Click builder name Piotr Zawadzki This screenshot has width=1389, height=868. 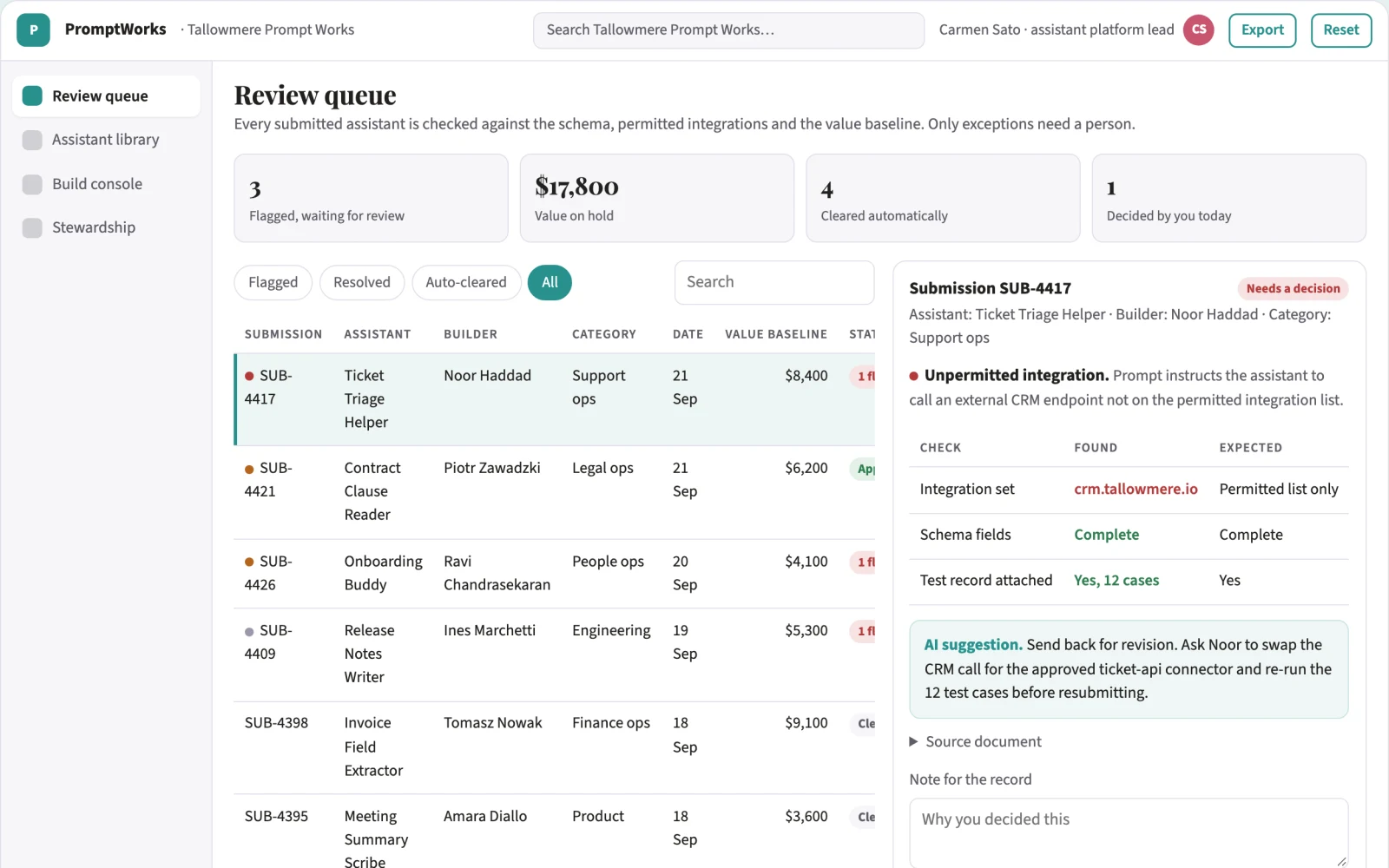(x=492, y=468)
